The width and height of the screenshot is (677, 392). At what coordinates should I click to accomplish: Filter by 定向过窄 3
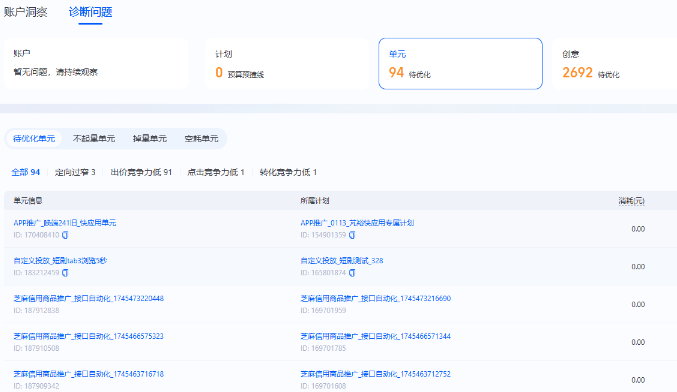(75, 172)
